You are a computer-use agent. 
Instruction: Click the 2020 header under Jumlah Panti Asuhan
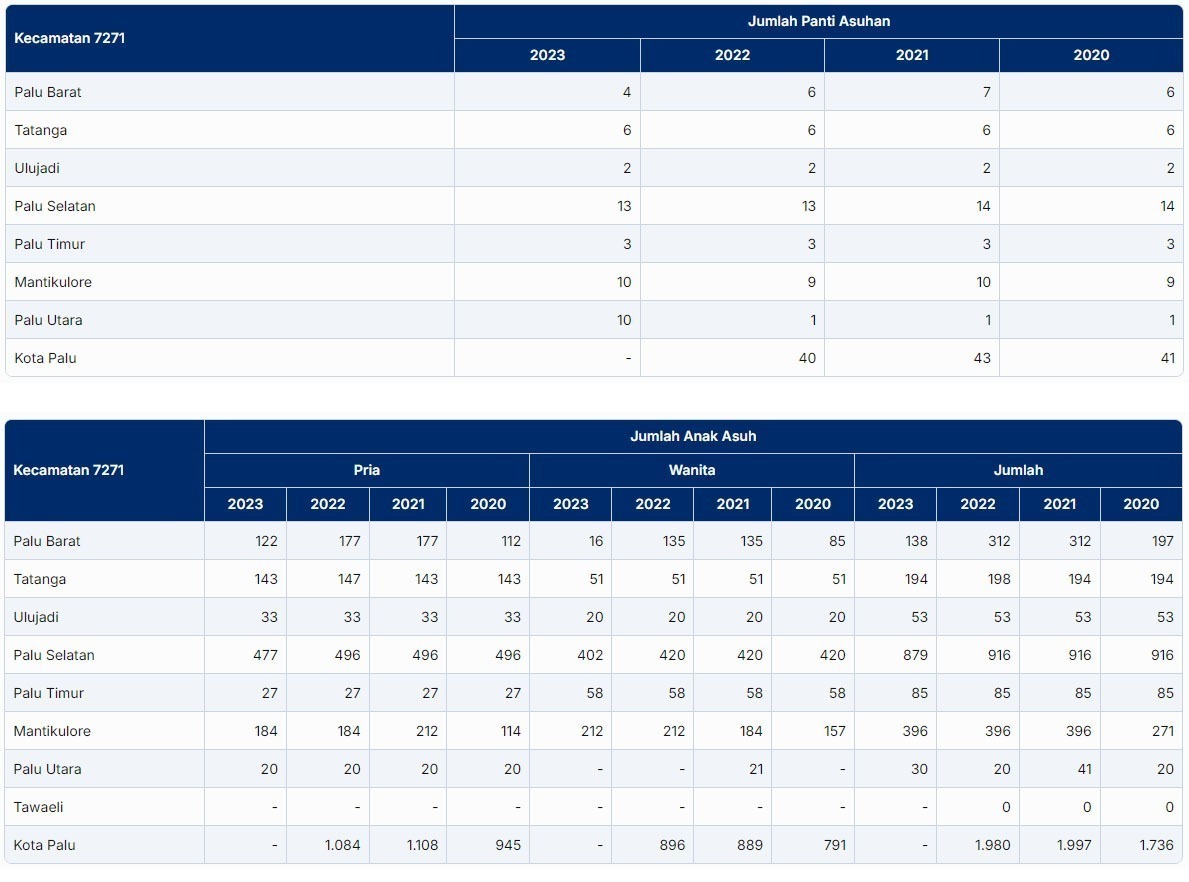point(1091,55)
